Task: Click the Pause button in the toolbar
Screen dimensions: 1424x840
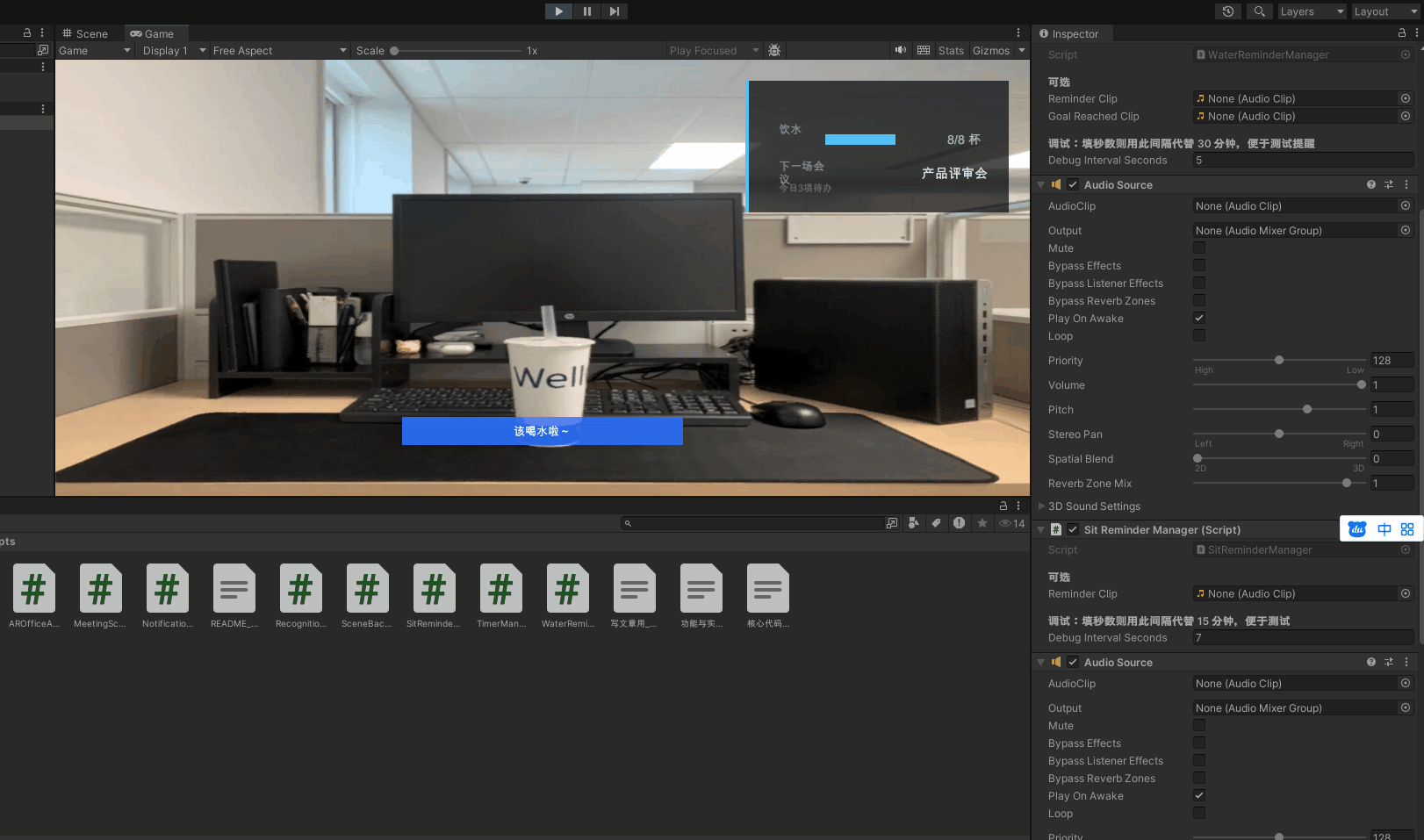Action: tap(586, 11)
